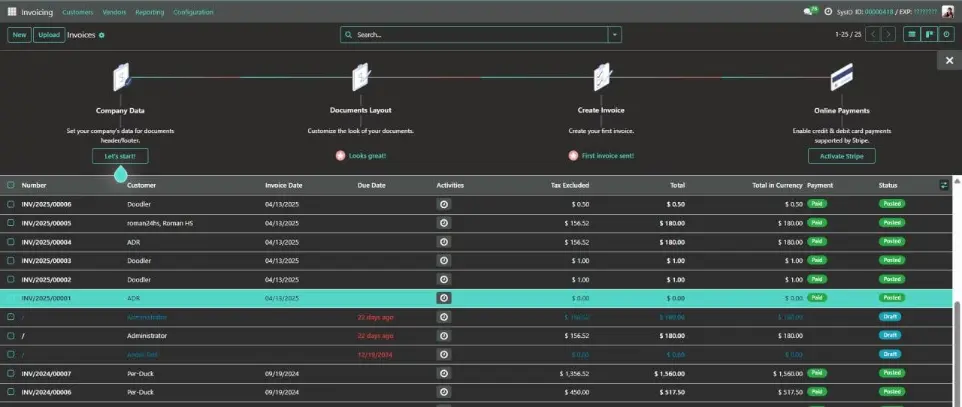Screen dimensions: 962x407
Task: Open the Reporting menu
Action: 149,12
